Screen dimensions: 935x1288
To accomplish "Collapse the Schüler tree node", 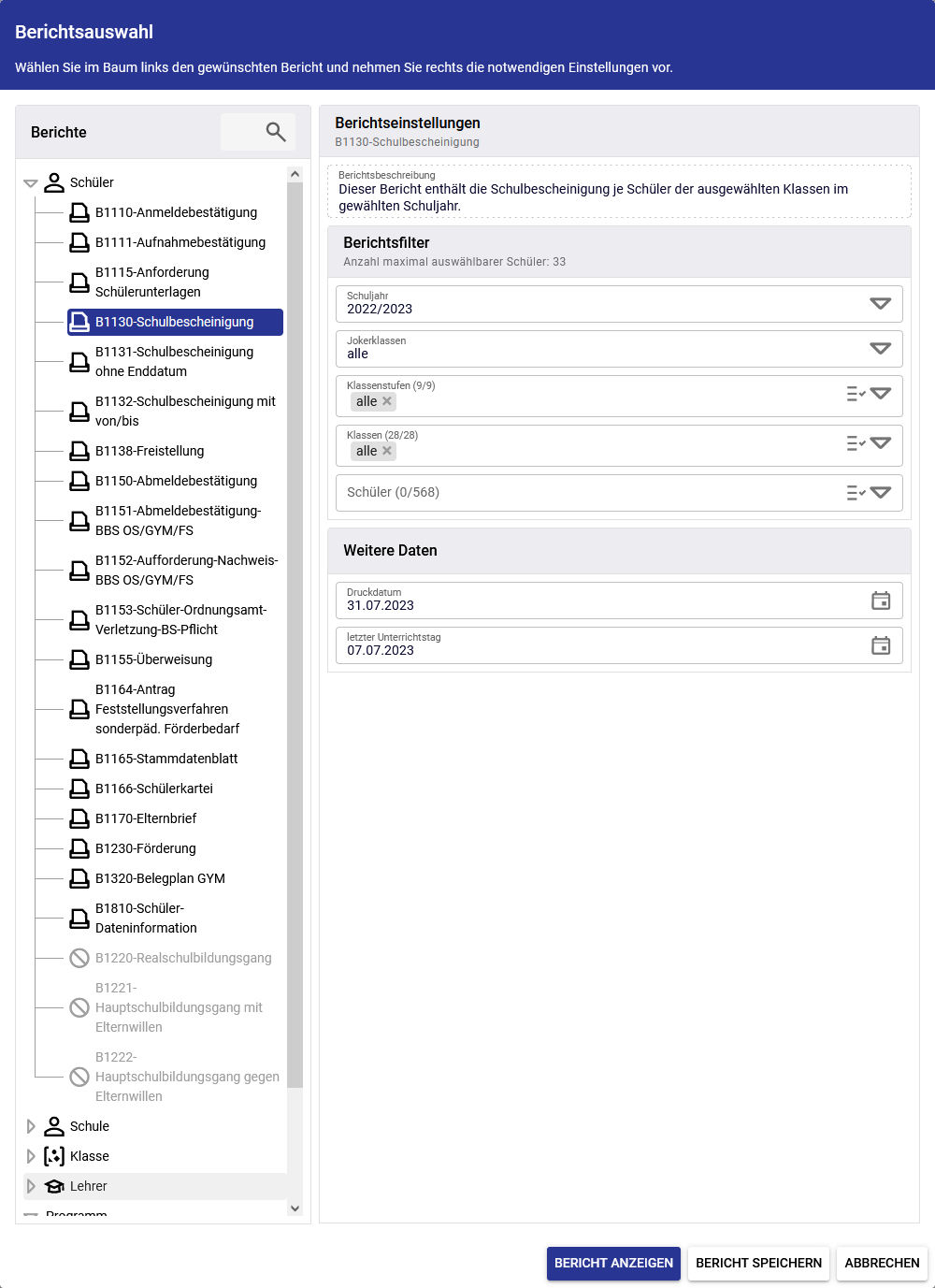I will (x=31, y=183).
